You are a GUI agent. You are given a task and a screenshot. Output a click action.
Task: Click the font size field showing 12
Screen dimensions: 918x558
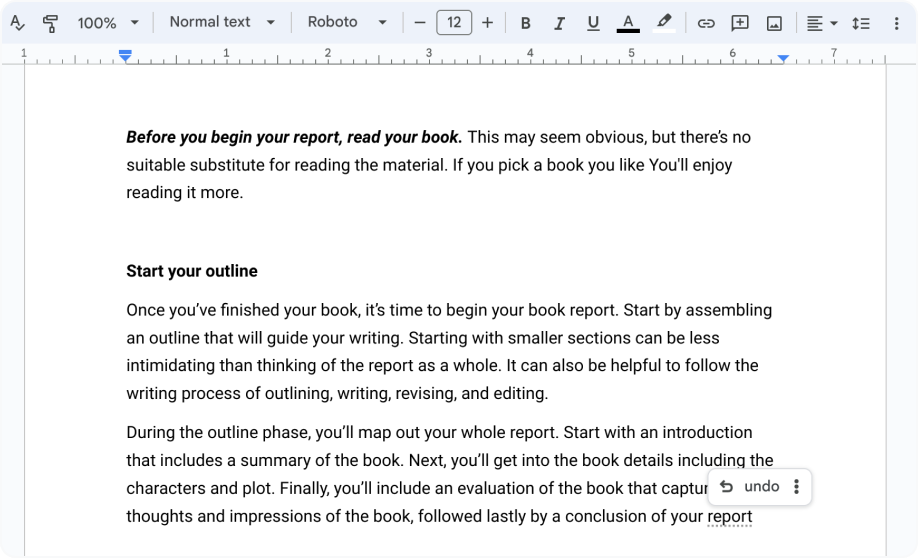(x=454, y=23)
